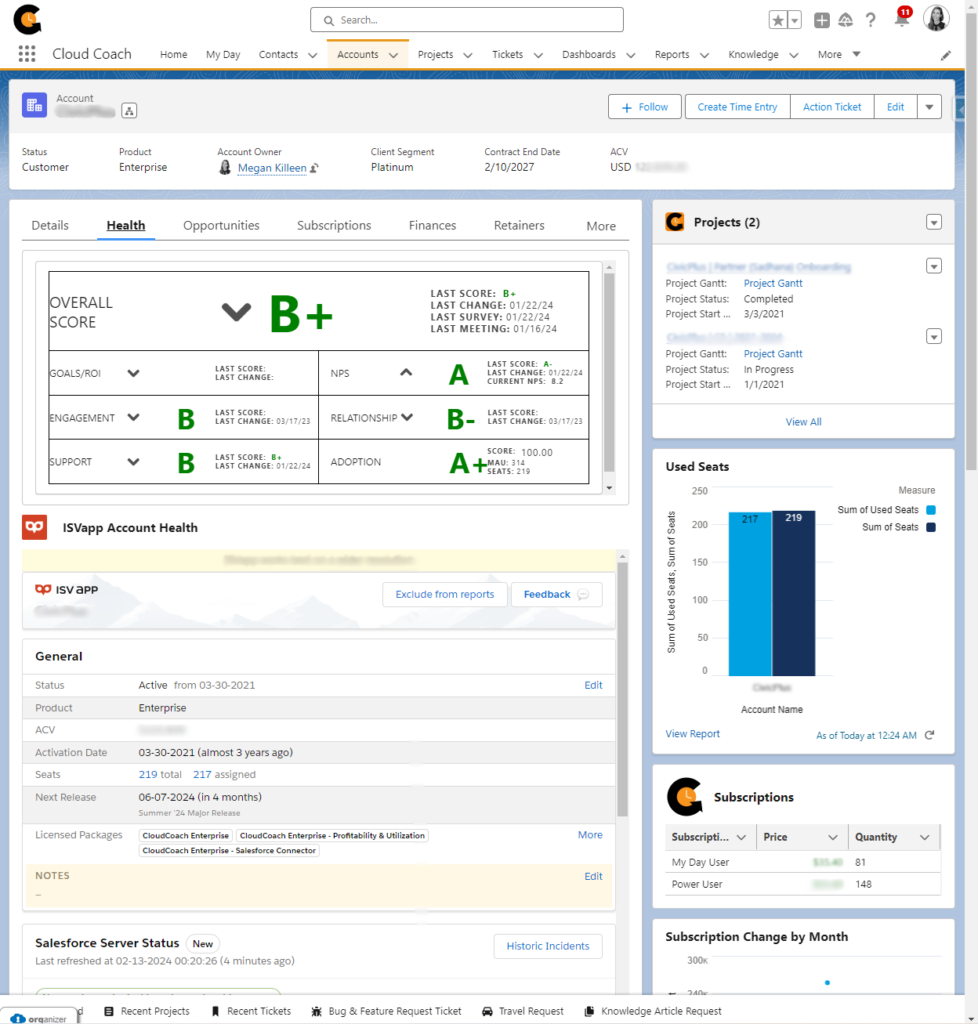Click the help question mark icon
The image size is (978, 1024).
[x=872, y=19]
